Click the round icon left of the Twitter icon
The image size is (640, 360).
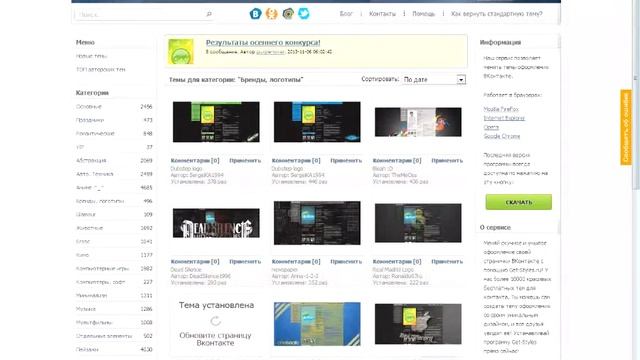[288, 14]
